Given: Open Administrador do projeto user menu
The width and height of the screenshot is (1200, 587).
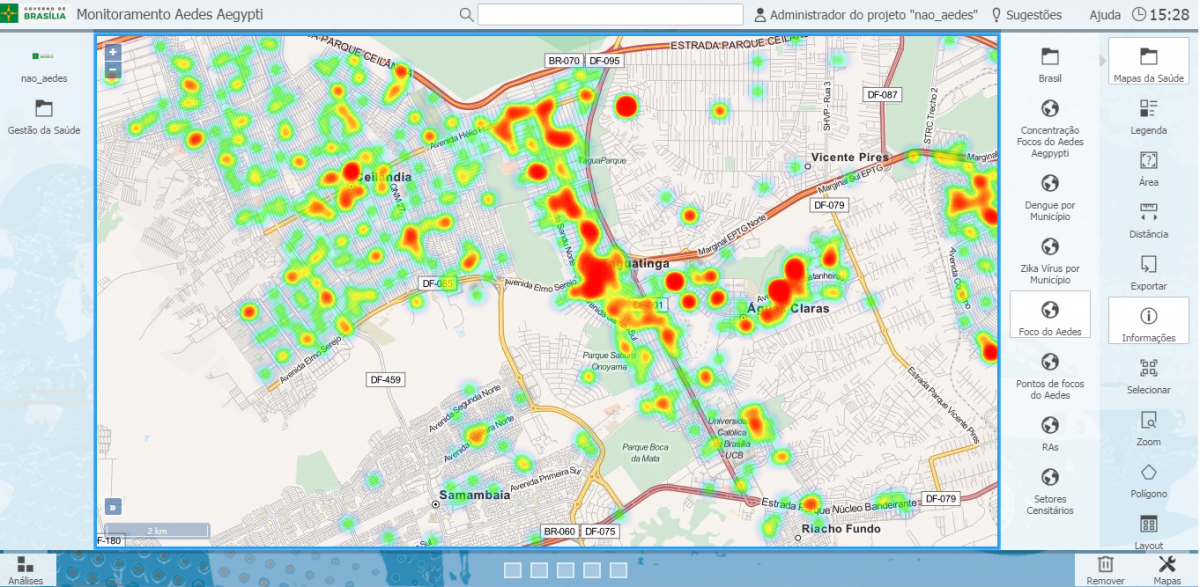Looking at the screenshot, I should 866,15.
